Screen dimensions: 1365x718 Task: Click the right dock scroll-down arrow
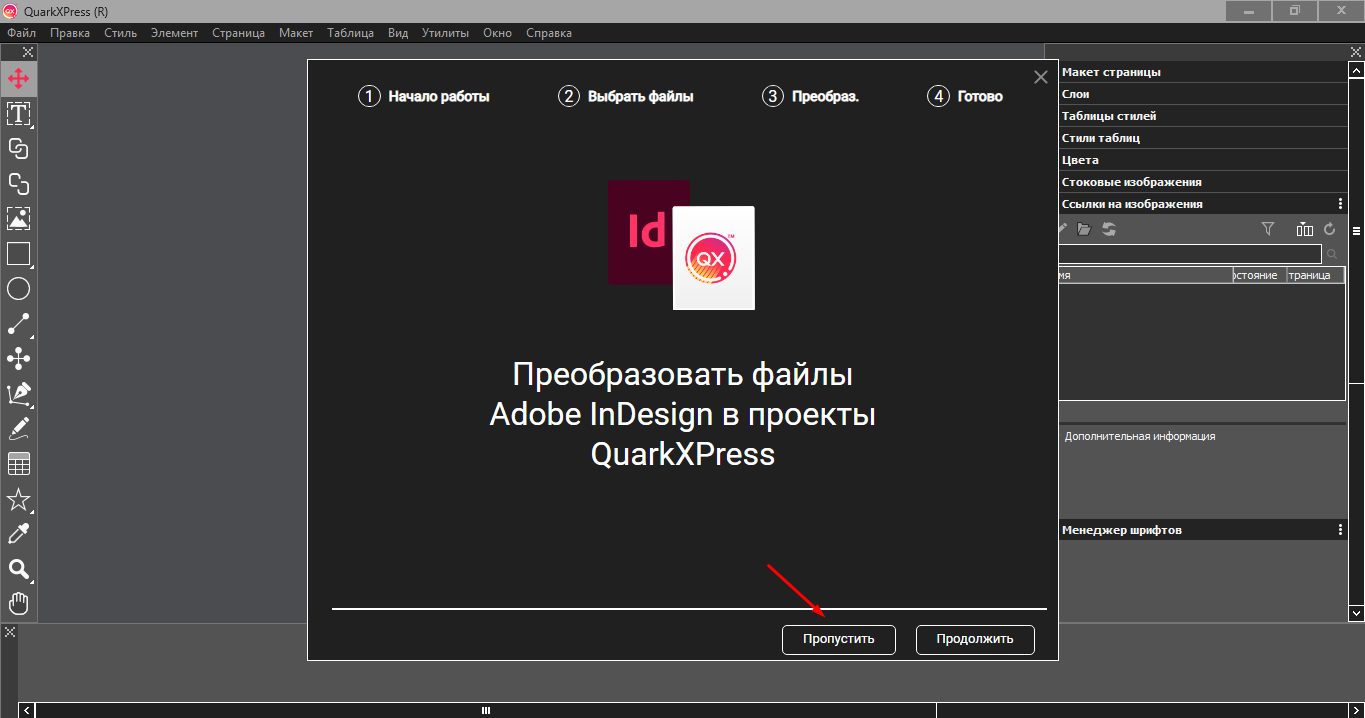1356,613
